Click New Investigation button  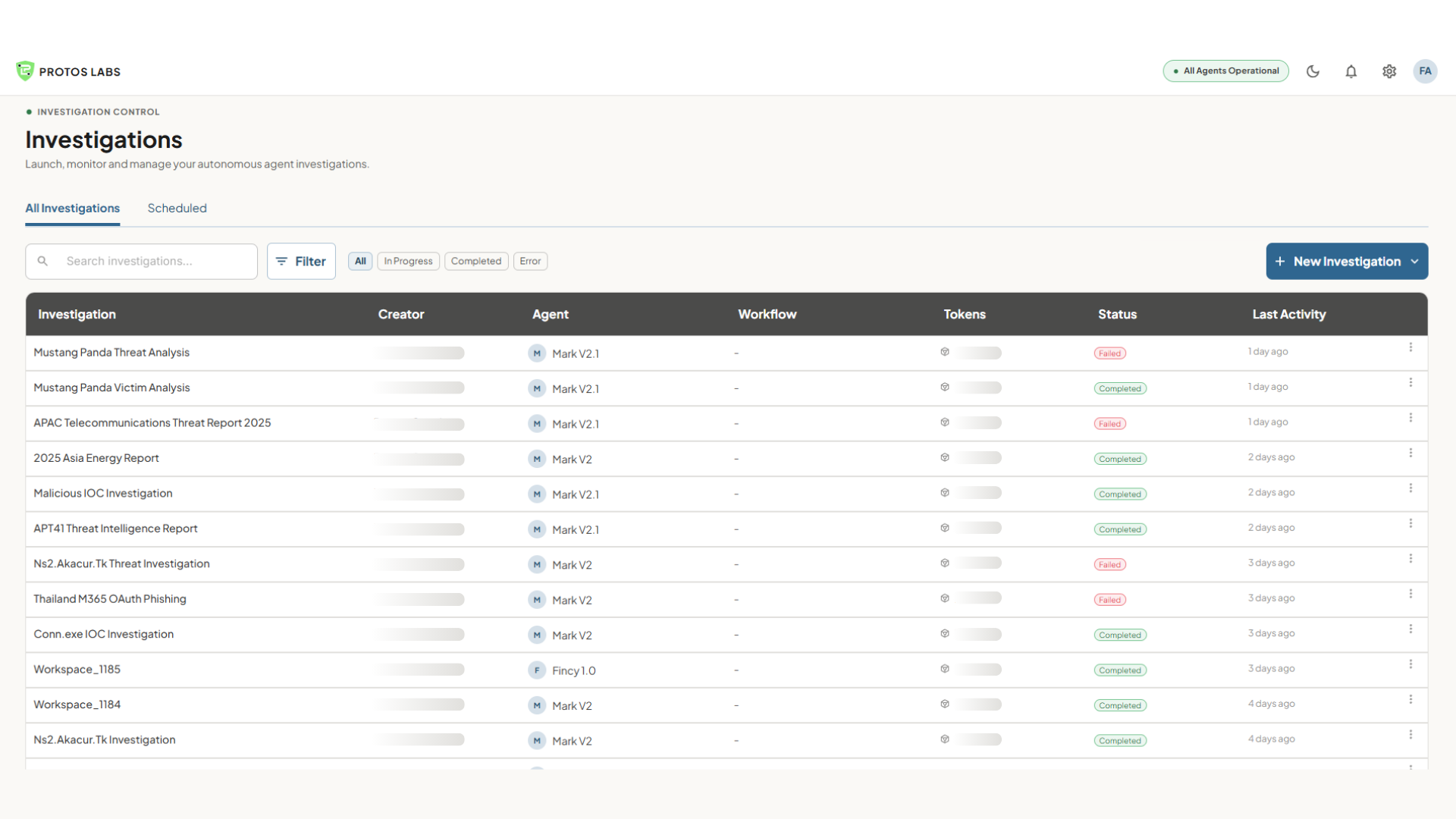(1347, 262)
